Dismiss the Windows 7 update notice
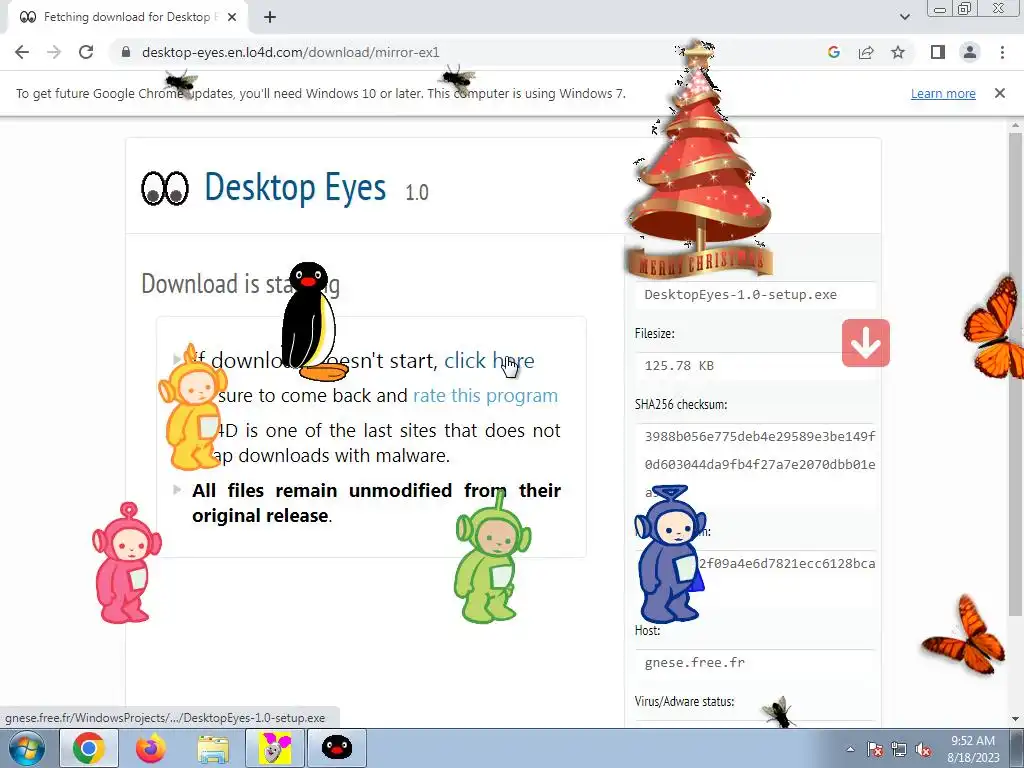Image resolution: width=1024 pixels, height=768 pixels. click(1000, 93)
